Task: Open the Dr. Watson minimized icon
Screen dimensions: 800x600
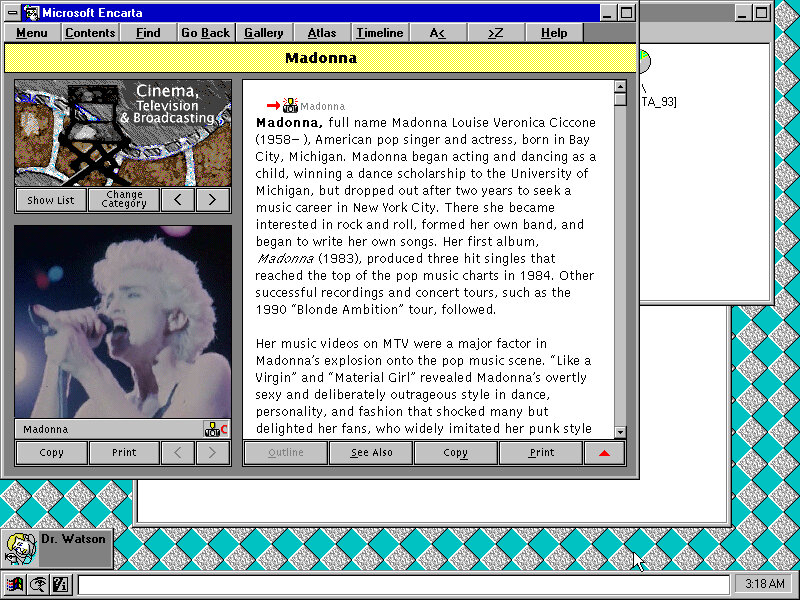Action: coord(21,548)
